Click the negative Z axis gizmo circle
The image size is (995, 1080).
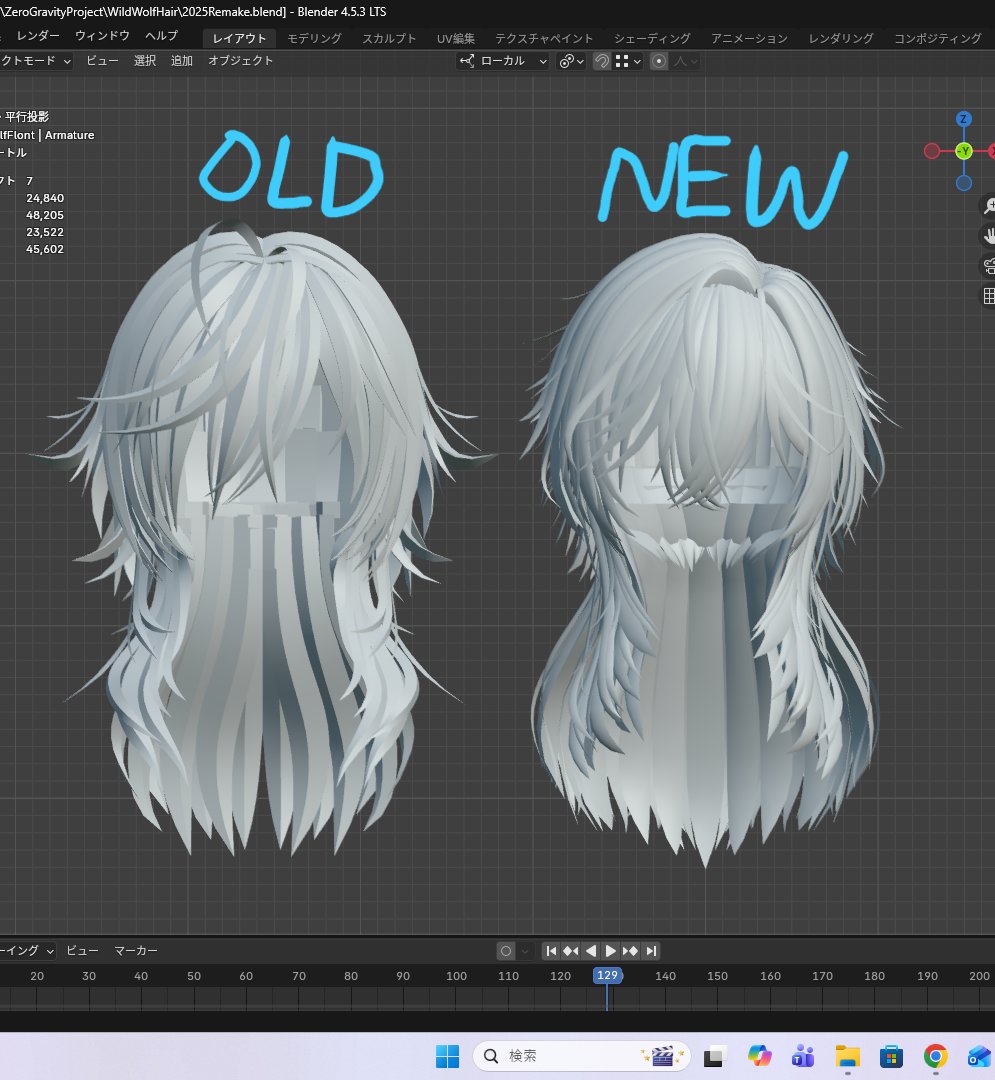pyautogui.click(x=964, y=183)
